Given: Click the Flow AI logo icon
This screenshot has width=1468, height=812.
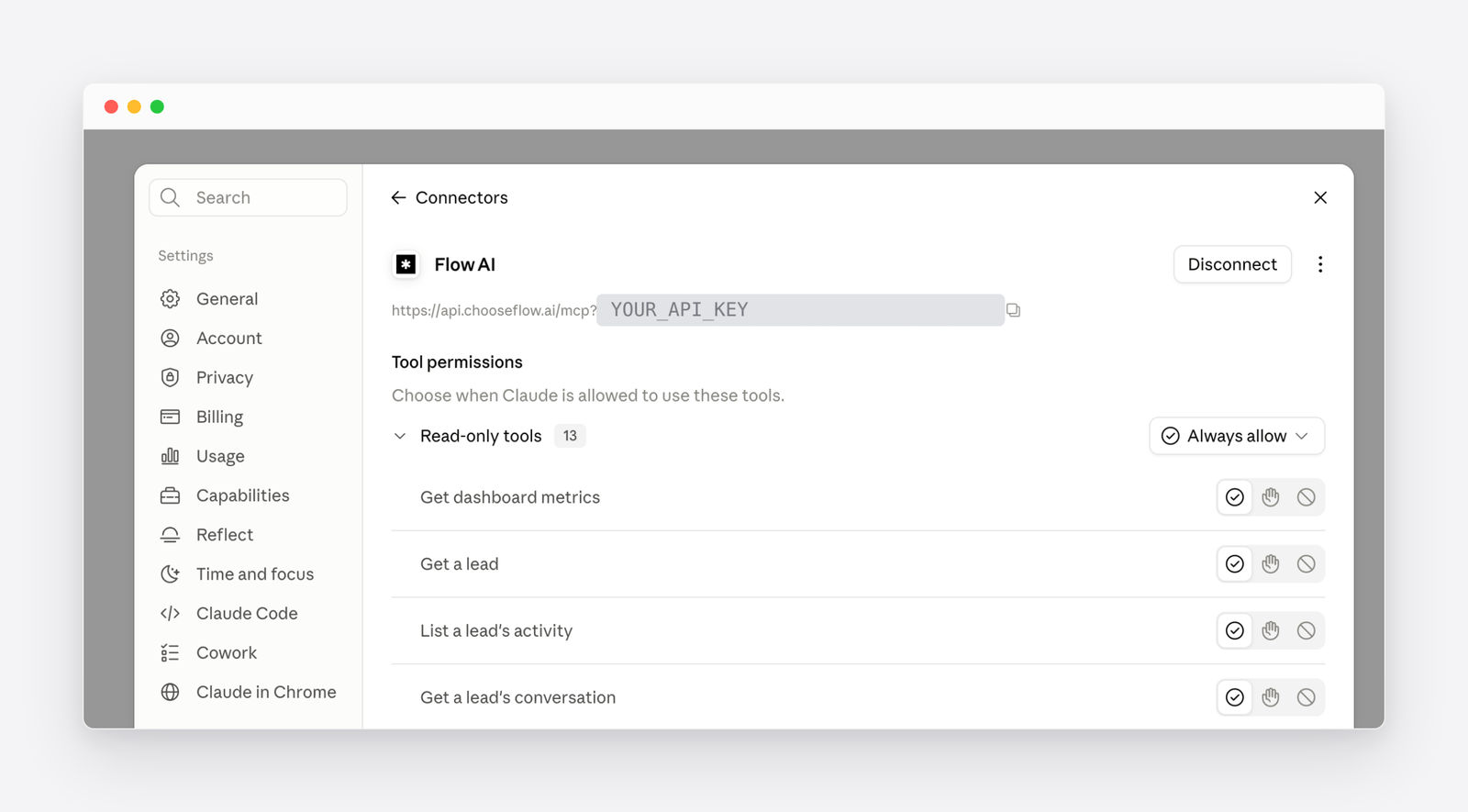Looking at the screenshot, I should [x=406, y=264].
